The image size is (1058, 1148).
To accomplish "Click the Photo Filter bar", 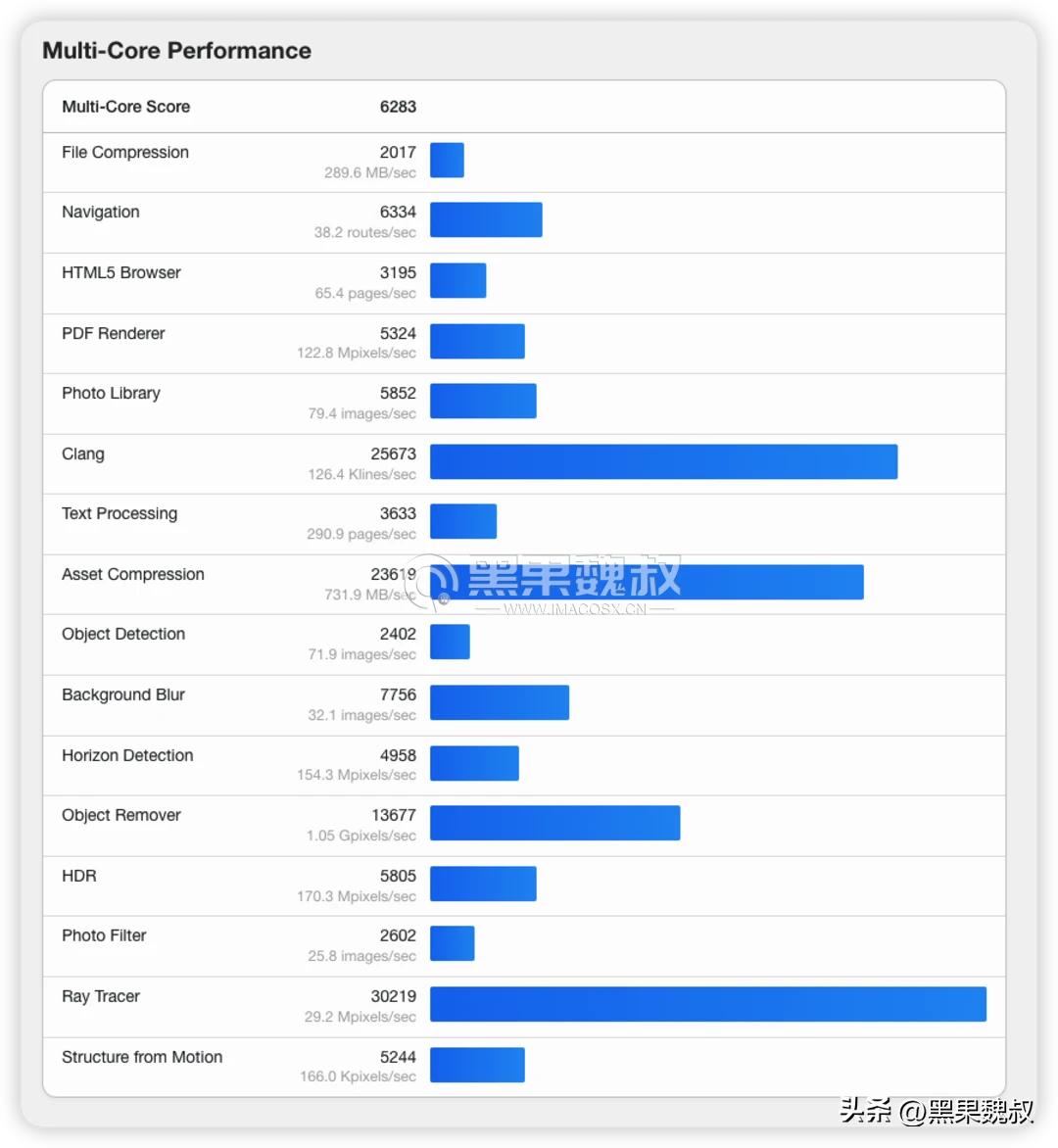I will click(x=452, y=944).
